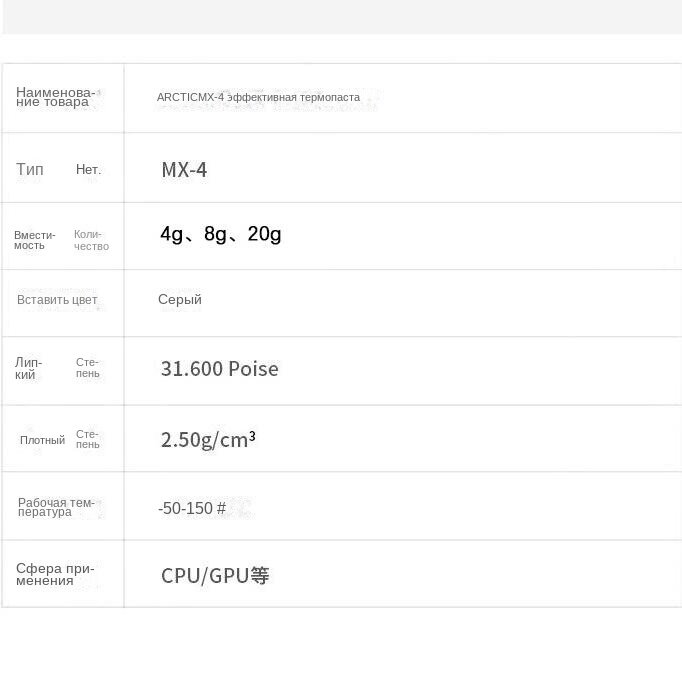
Task: Click the gray banner at top
Action: click(341, 16)
